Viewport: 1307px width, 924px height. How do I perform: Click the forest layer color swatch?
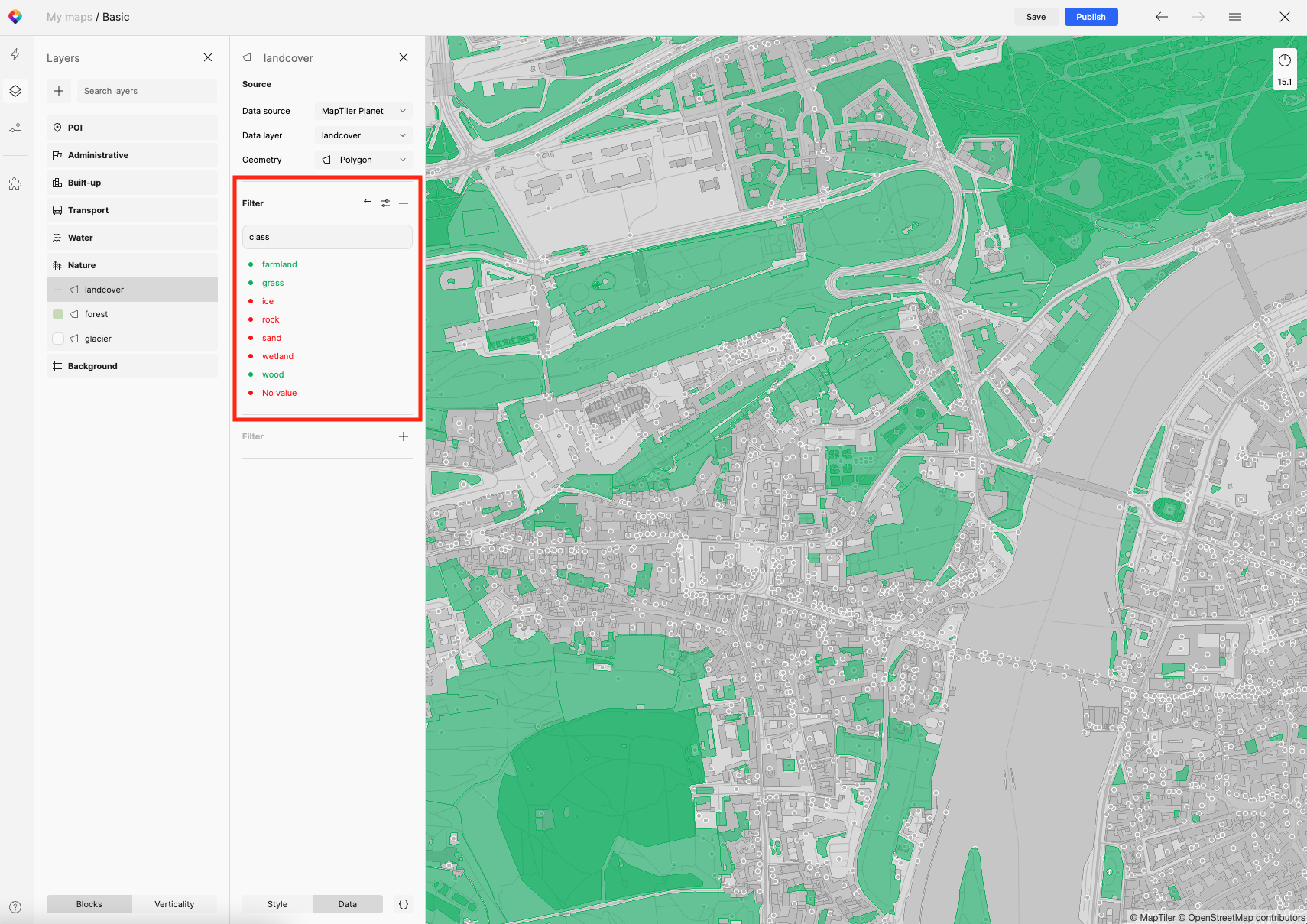pyautogui.click(x=58, y=314)
